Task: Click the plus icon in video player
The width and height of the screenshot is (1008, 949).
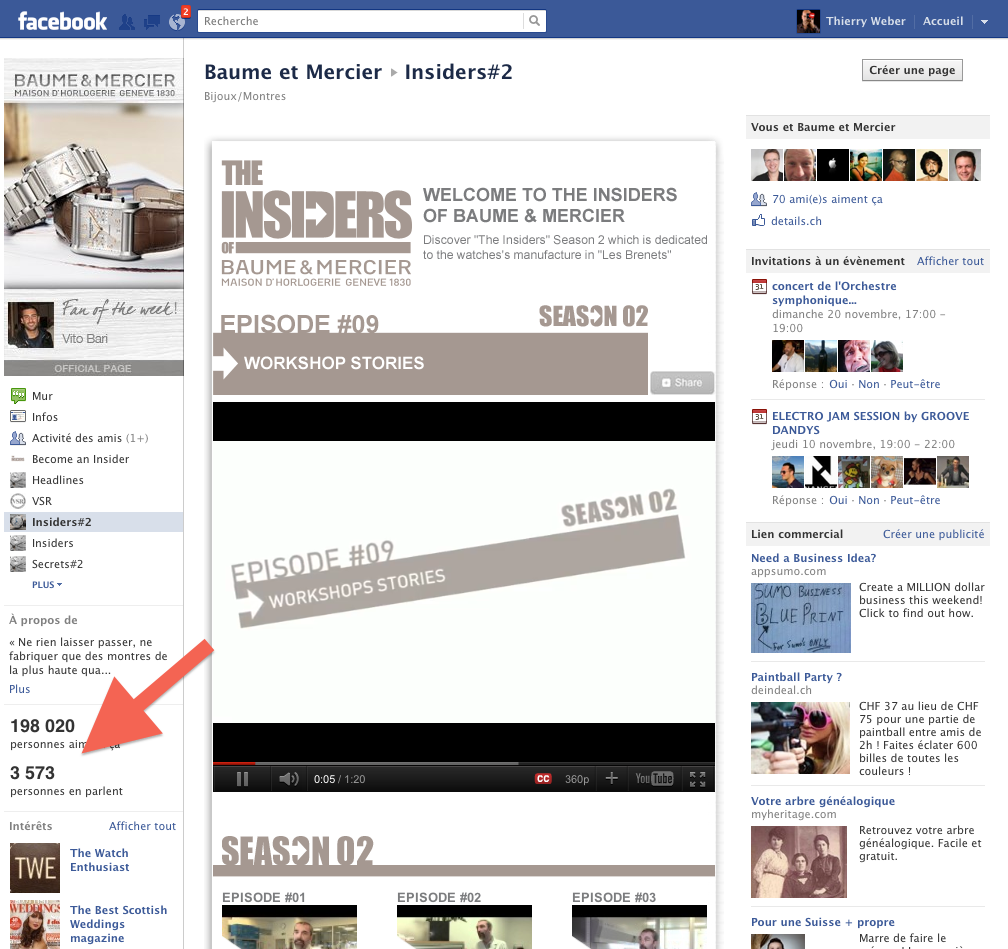Action: [611, 779]
